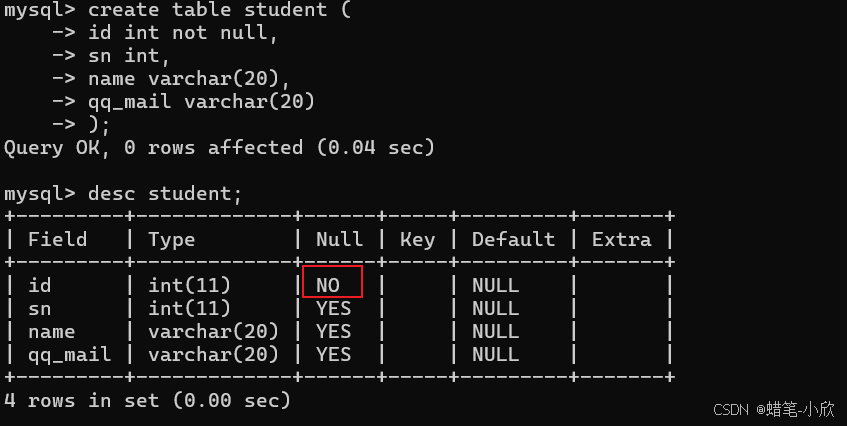This screenshot has width=847, height=426.
Task: Click the Extra column header
Action: [622, 239]
